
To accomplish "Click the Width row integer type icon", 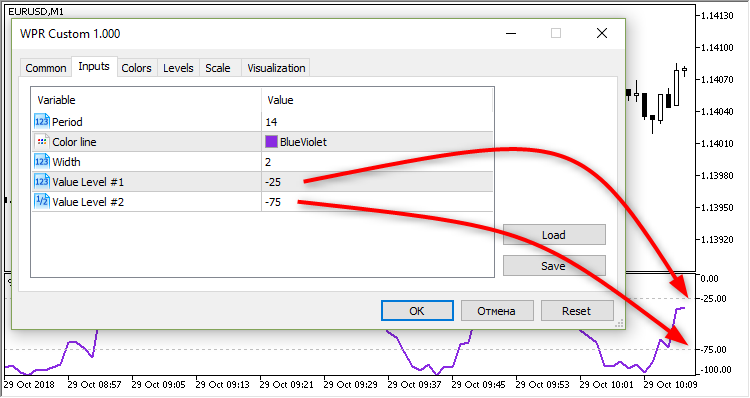I will [x=42, y=162].
